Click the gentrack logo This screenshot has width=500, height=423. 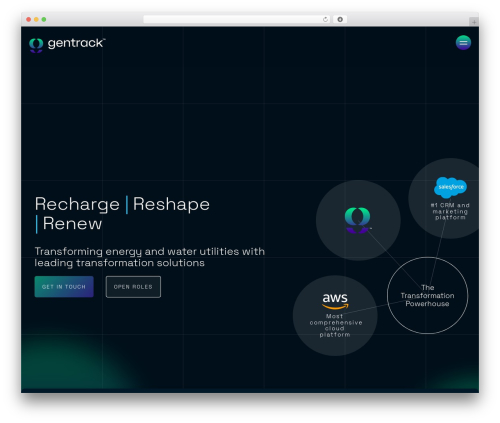[67, 45]
